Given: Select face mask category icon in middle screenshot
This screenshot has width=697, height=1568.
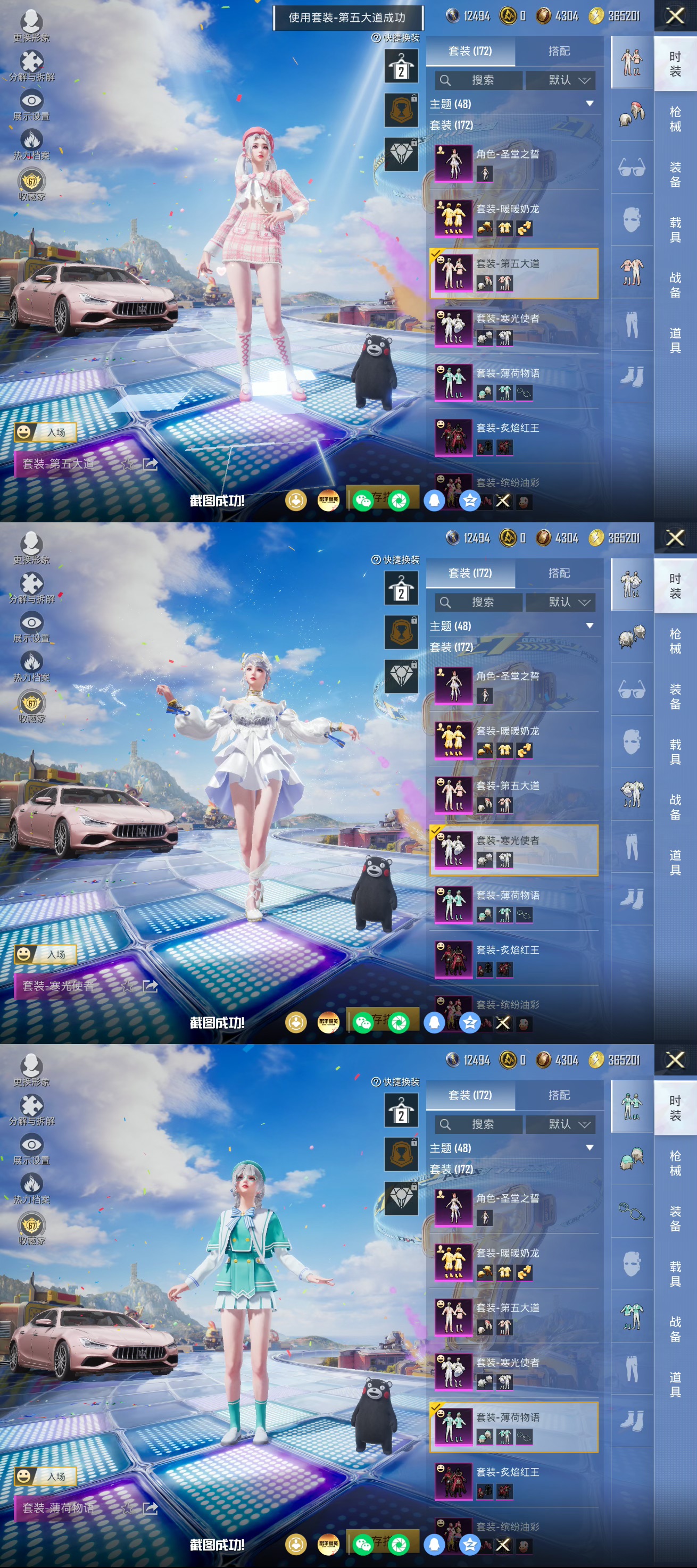Looking at the screenshot, I should coord(632,741).
